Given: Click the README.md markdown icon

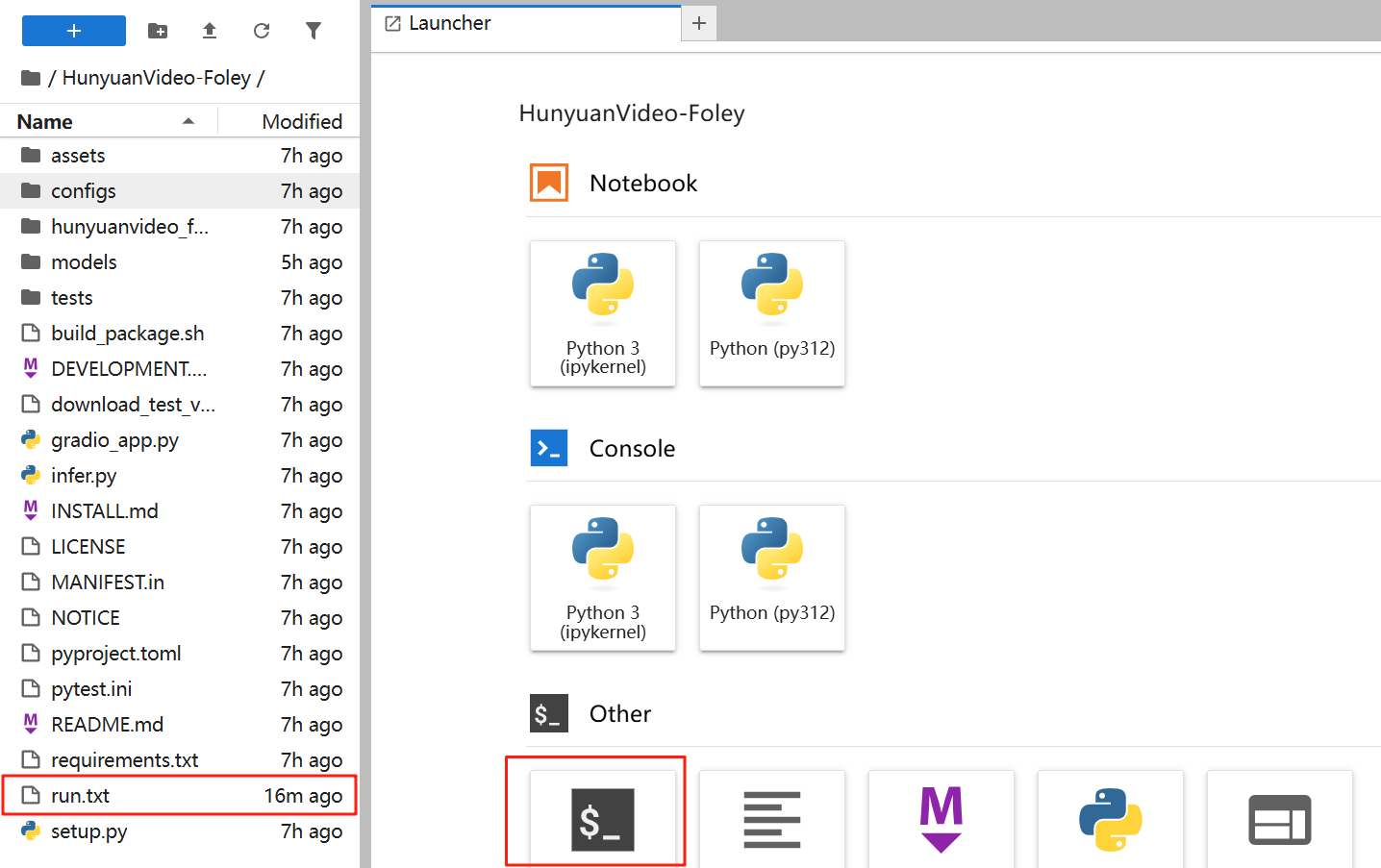Looking at the screenshot, I should [31, 724].
